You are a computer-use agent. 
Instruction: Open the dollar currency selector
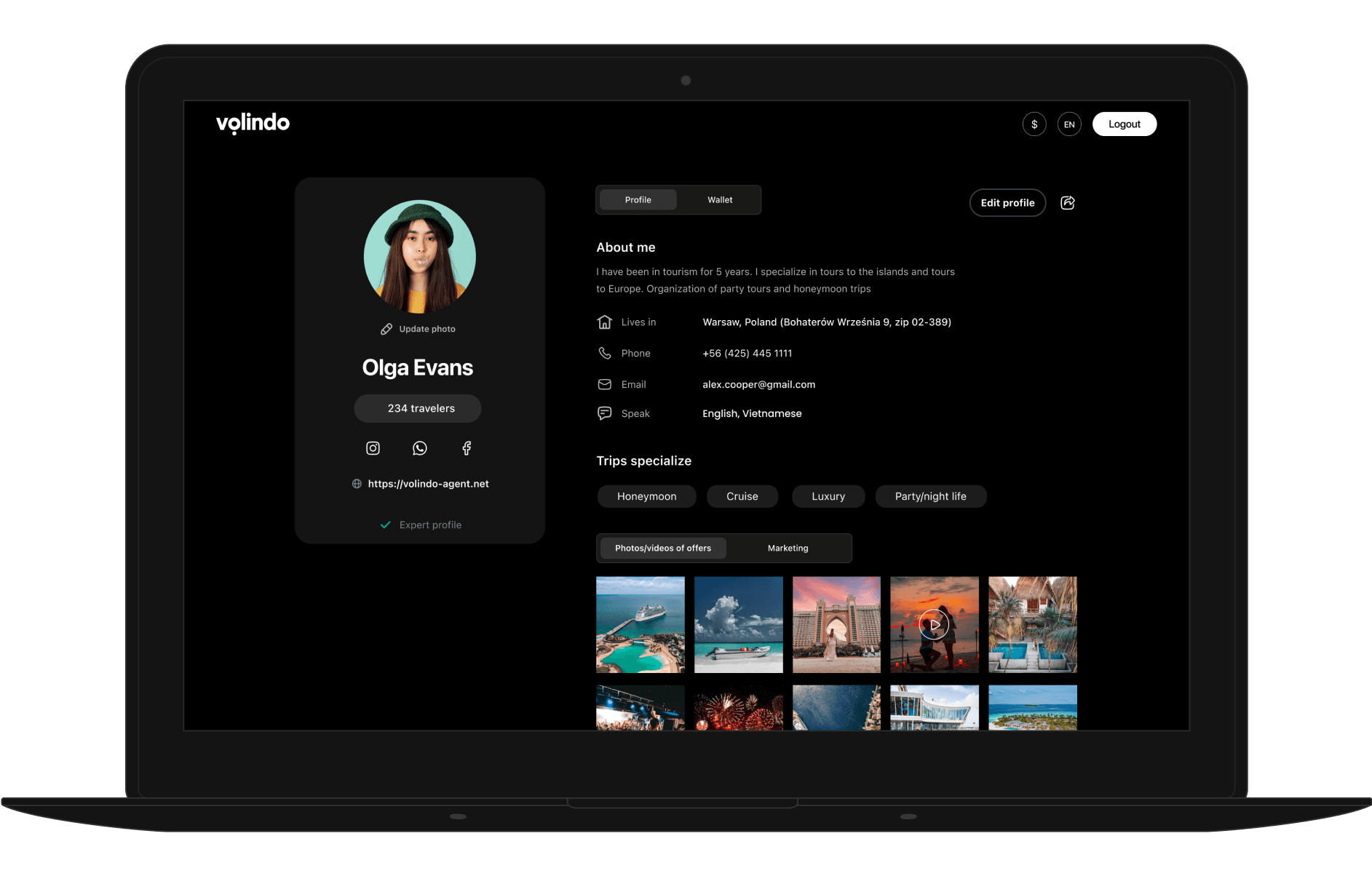[x=1034, y=124]
